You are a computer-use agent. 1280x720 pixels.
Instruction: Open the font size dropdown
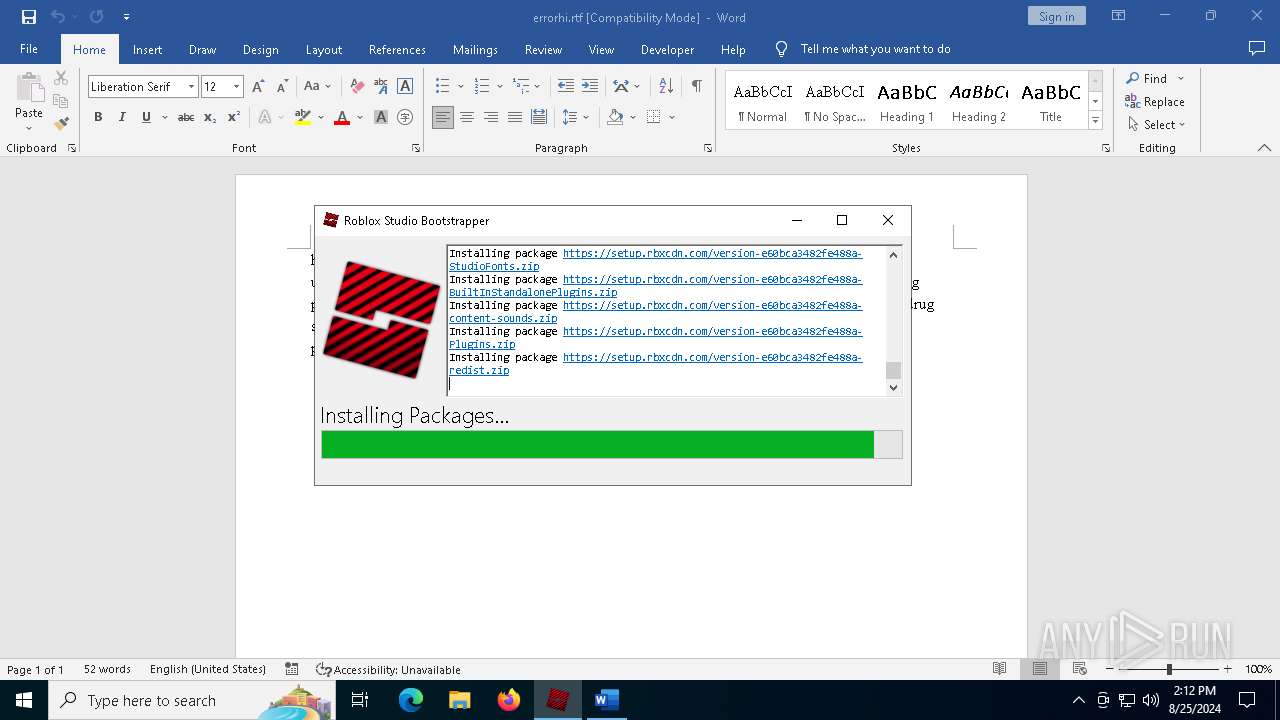236,86
